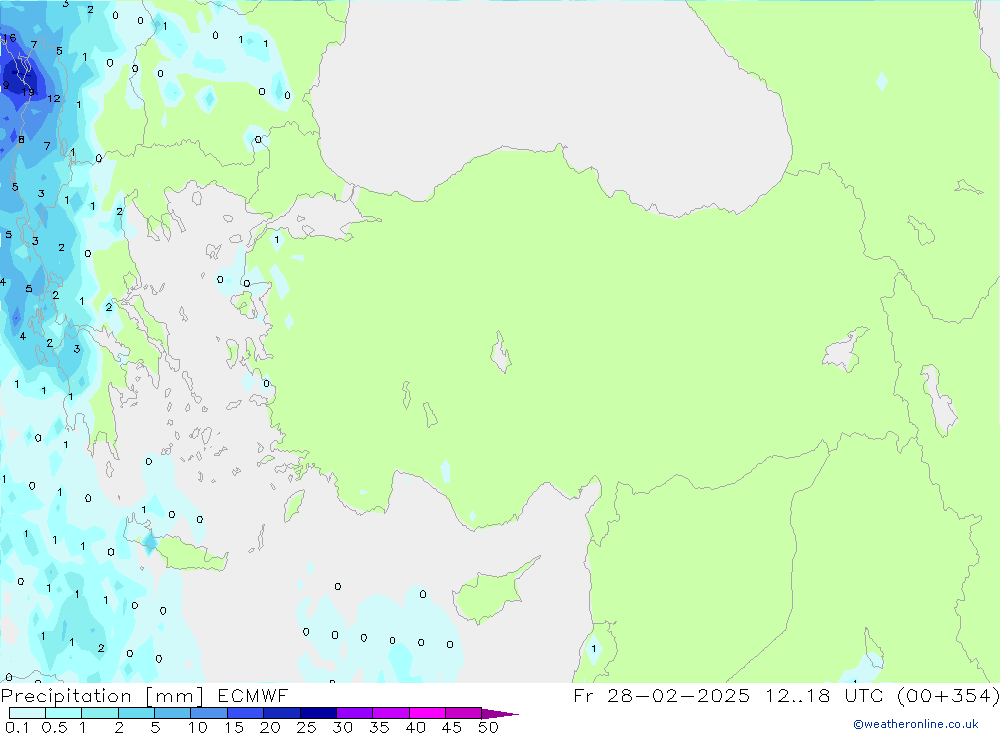The image size is (1000, 733).
Task: Click the date 'Fr 28-02-2025' text
Action: pos(661,695)
